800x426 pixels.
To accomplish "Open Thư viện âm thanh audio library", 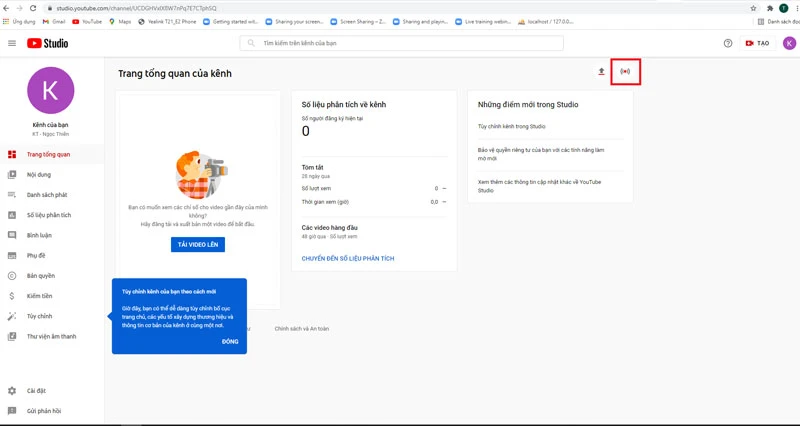I will (52, 337).
